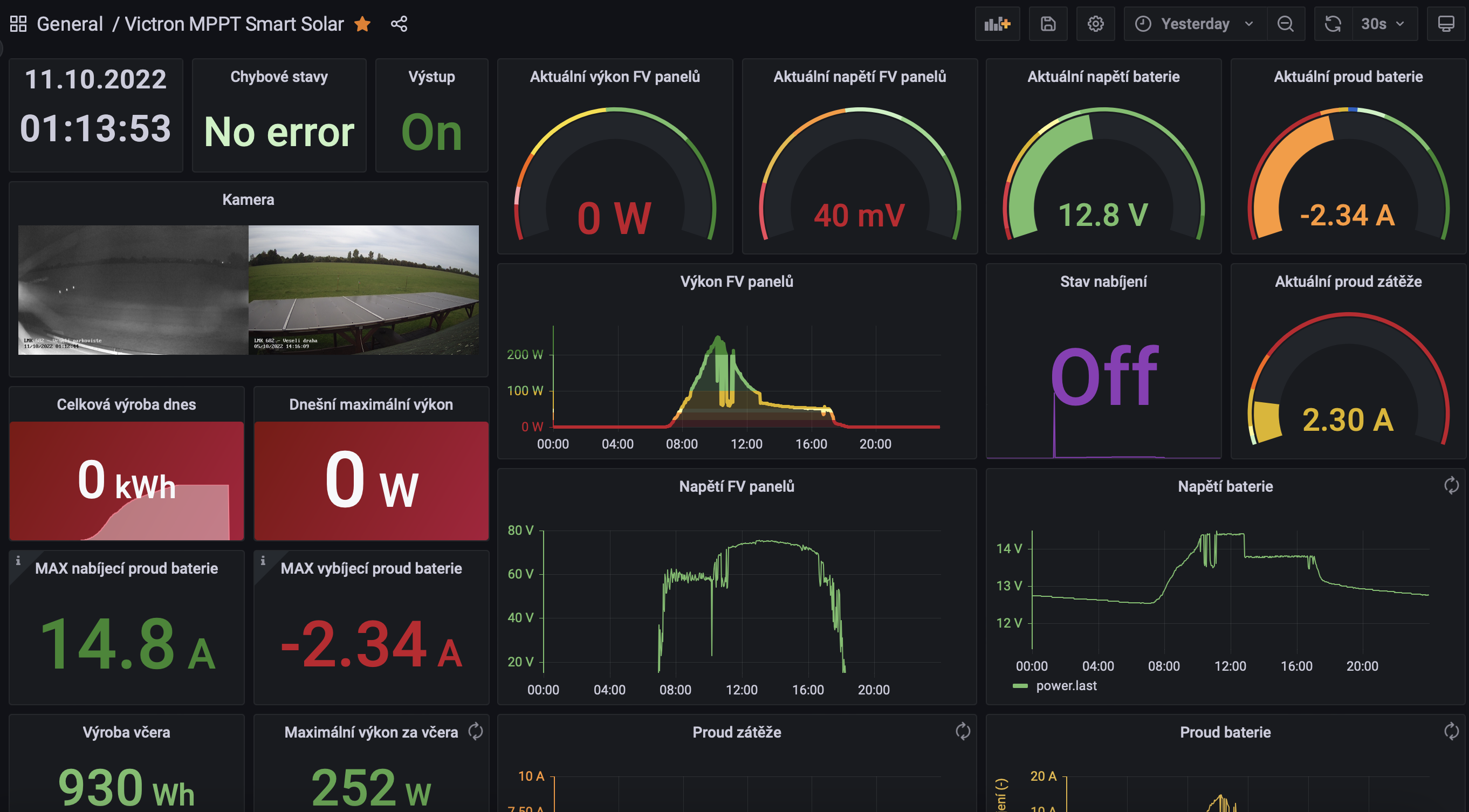
Task: Click info icon on MAX vybíjecí proud baterie
Action: (263, 561)
